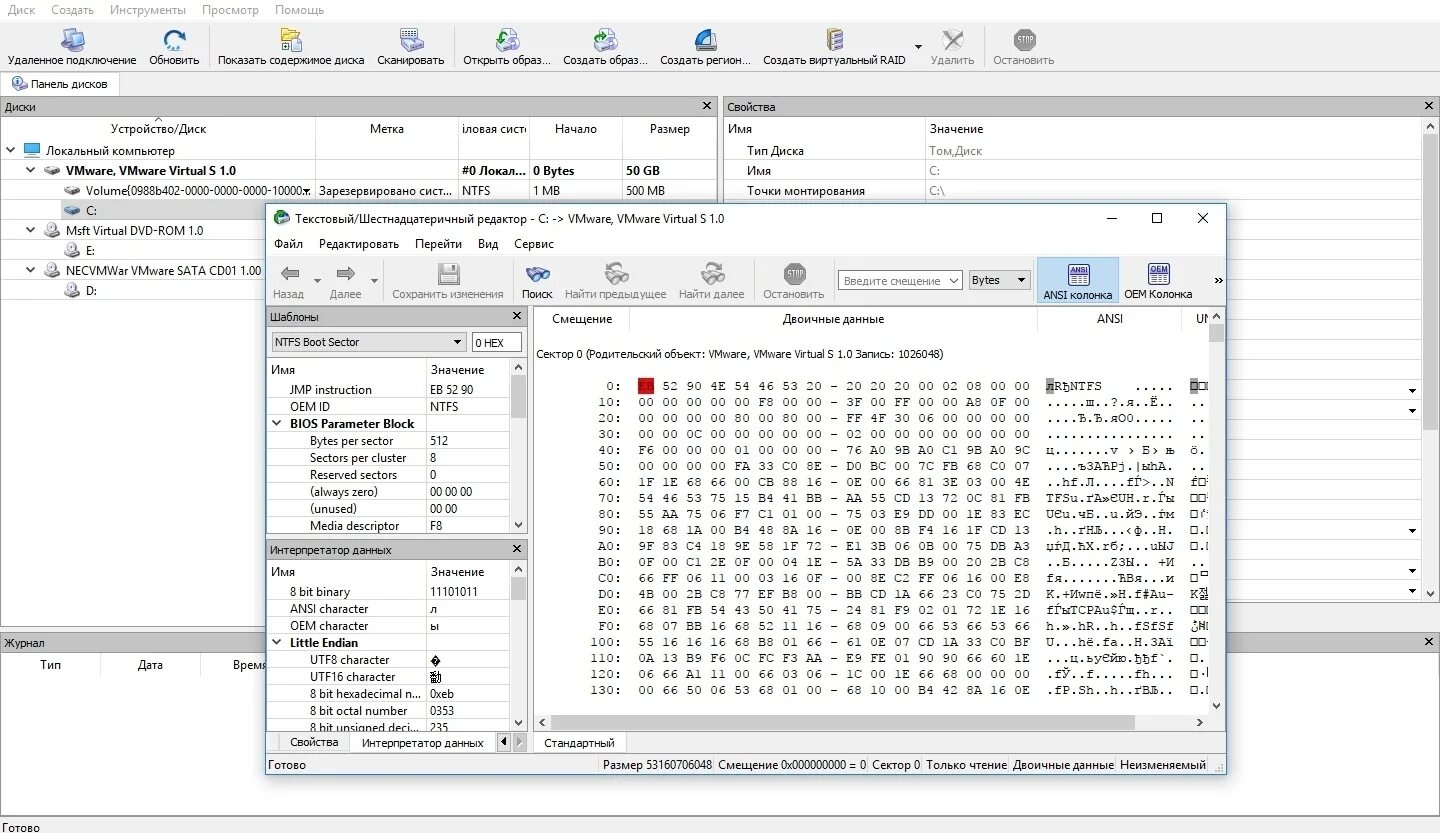Close the Интерпретатор данных panel
The width and height of the screenshot is (1440, 833).
[517, 549]
